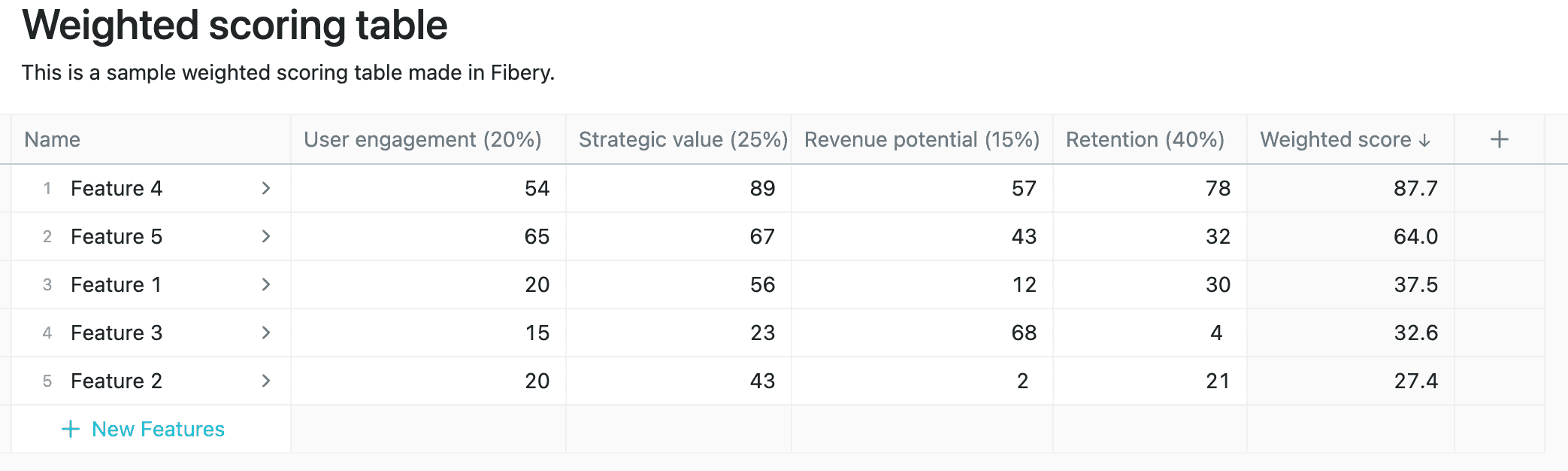Expand Feature 1 with its chevron arrow
This screenshot has height=471, width=1568.
pos(265,284)
